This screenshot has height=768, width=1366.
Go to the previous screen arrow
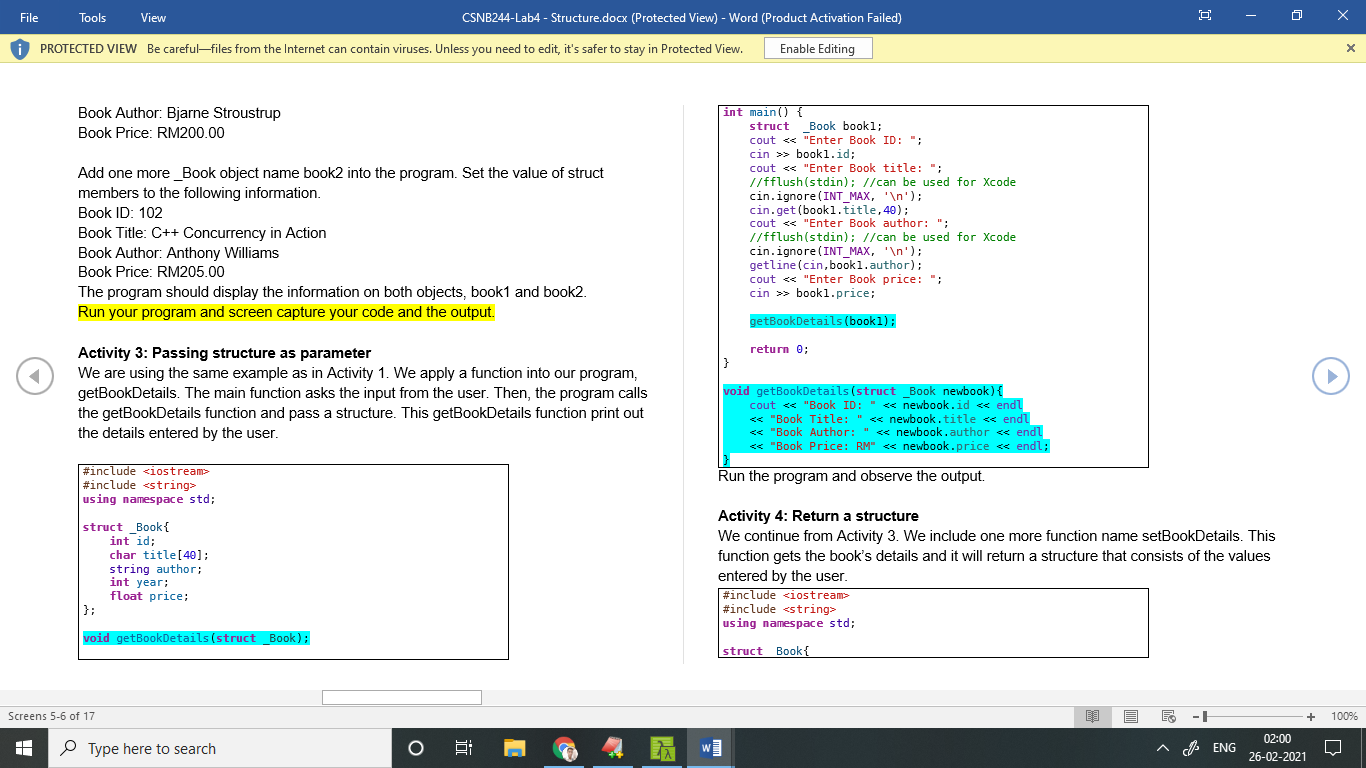tap(35, 376)
